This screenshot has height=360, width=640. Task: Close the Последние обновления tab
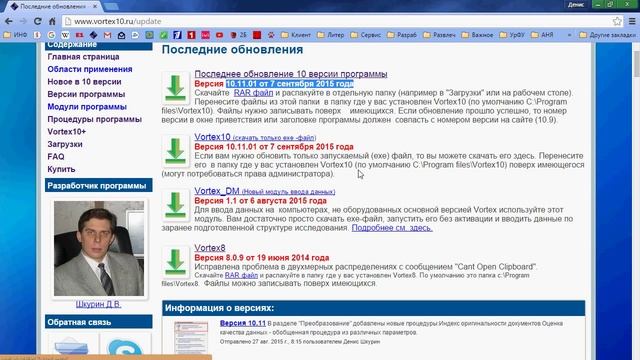pos(95,7)
